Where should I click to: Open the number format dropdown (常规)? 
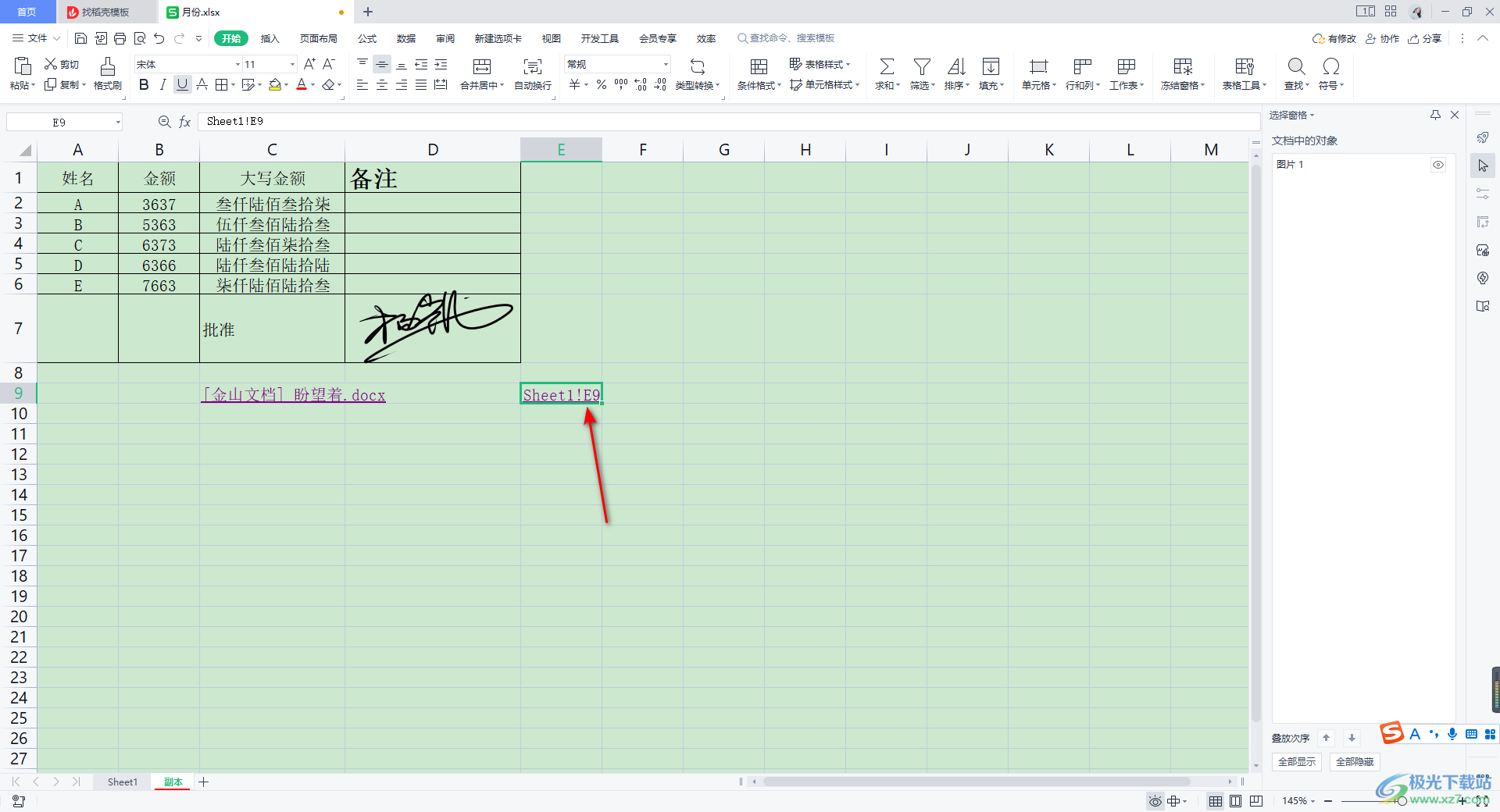(x=666, y=64)
